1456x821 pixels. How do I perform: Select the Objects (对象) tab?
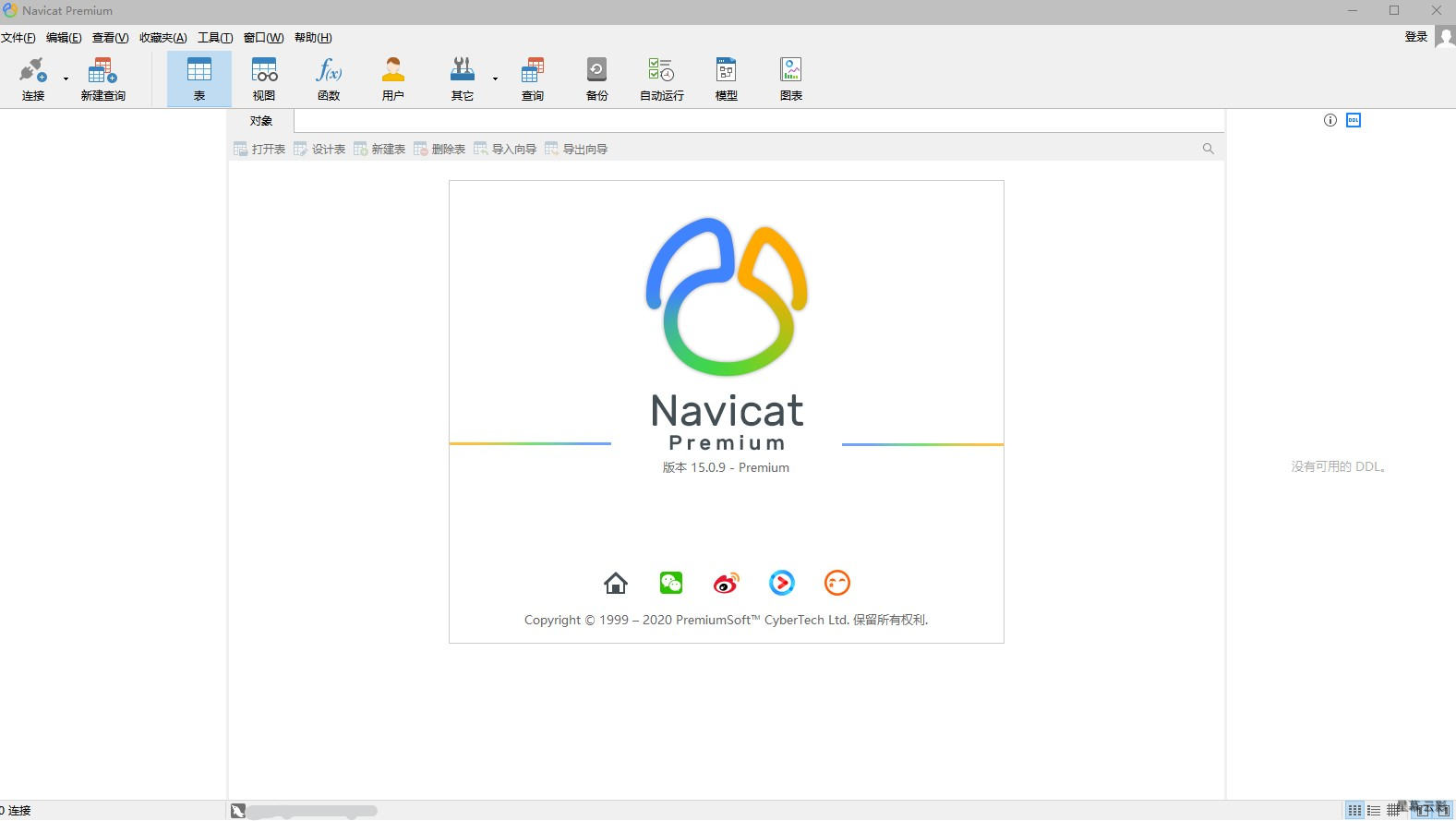[x=261, y=121]
